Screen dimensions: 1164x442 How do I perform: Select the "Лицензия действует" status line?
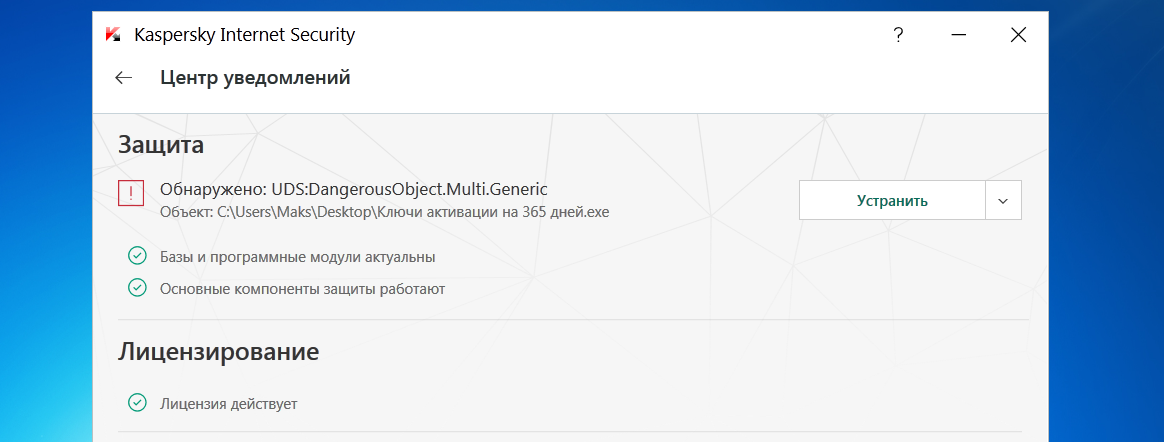[229, 404]
